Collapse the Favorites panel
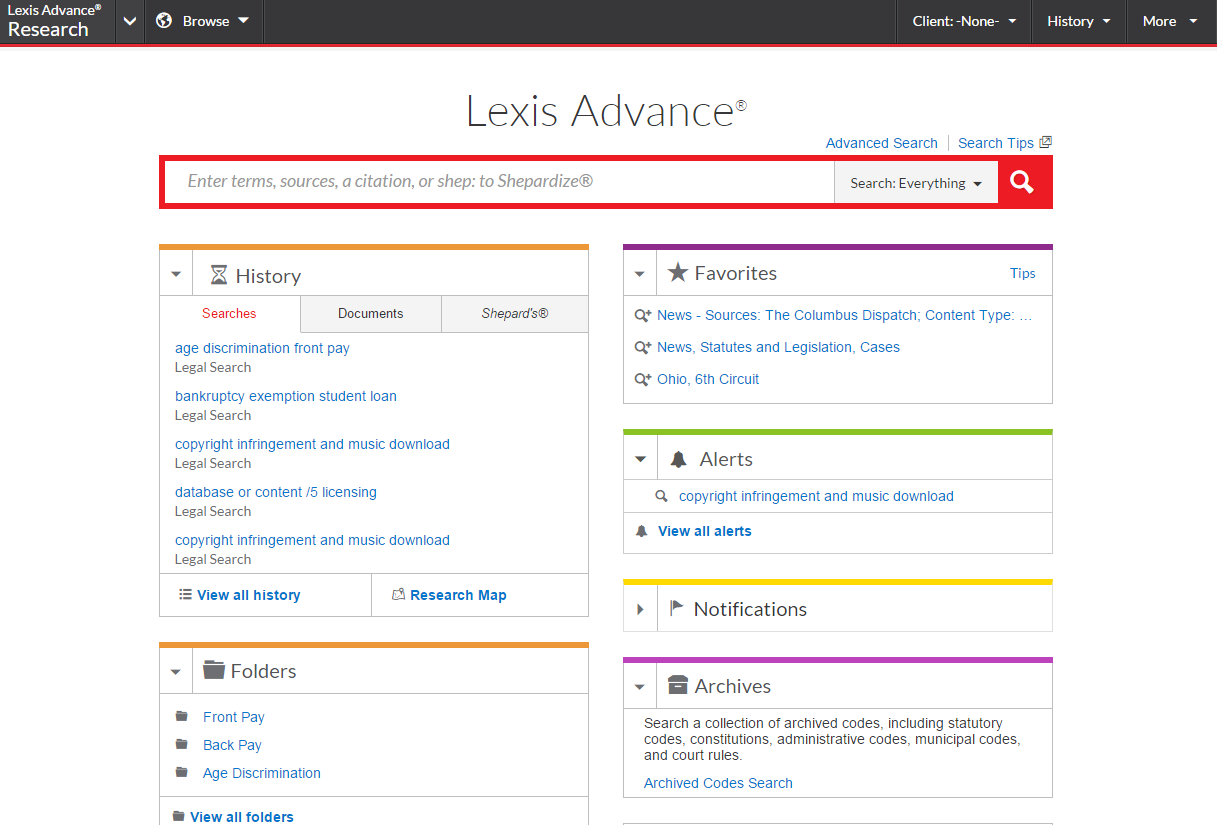 pos(640,273)
